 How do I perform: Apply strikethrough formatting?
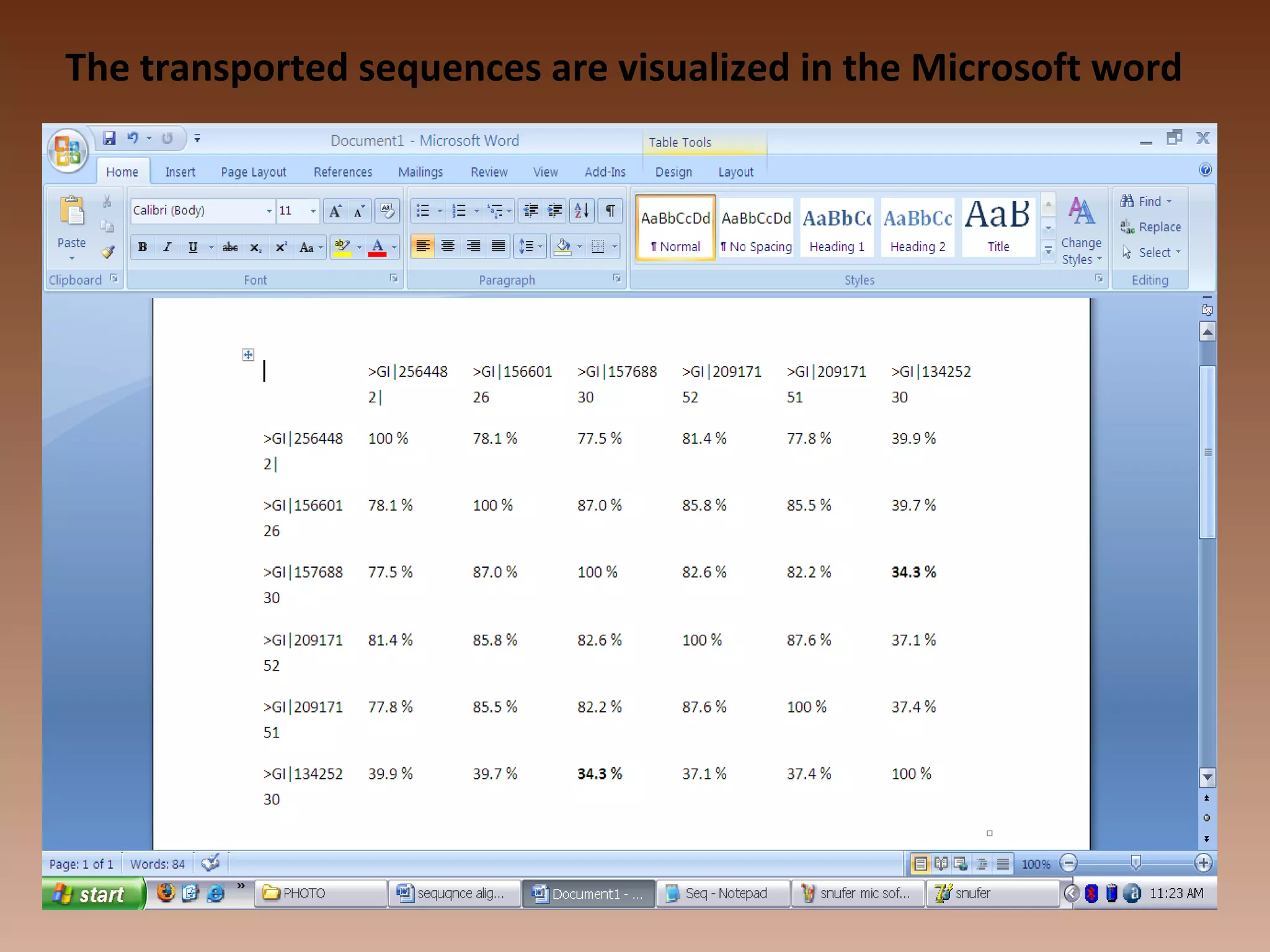230,247
